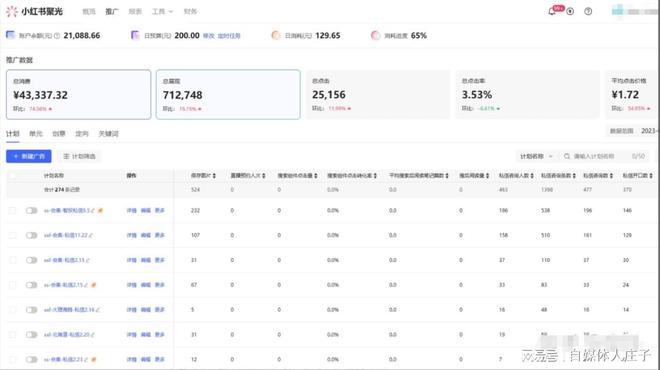
Task: Click the 小红书聚光 logo
Action: (x=35, y=11)
